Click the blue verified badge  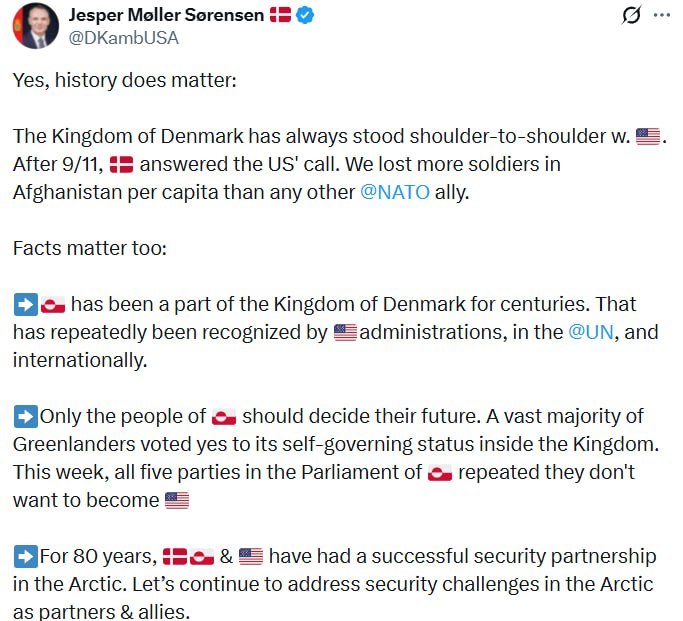[x=306, y=16]
